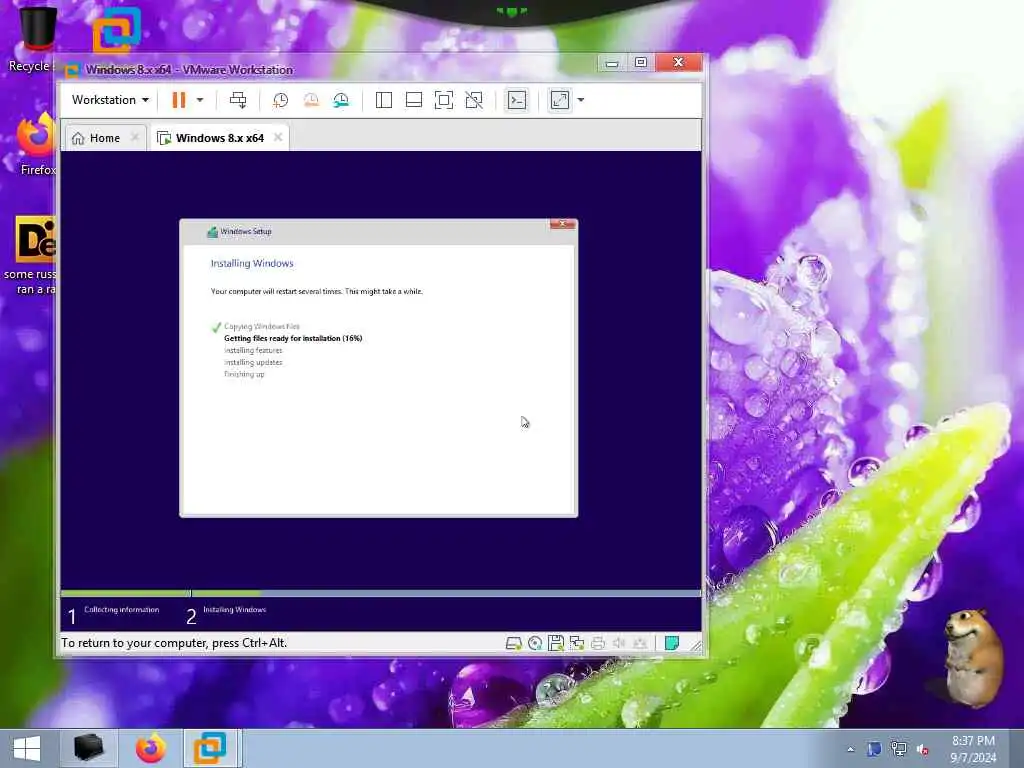Screen dimensions: 1024x768
Task: Select the VMware Workstation desktop shortcut
Action: (117, 29)
